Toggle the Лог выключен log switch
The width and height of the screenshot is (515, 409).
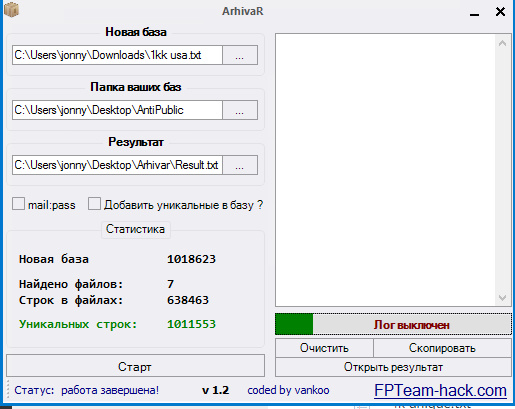pos(393,324)
